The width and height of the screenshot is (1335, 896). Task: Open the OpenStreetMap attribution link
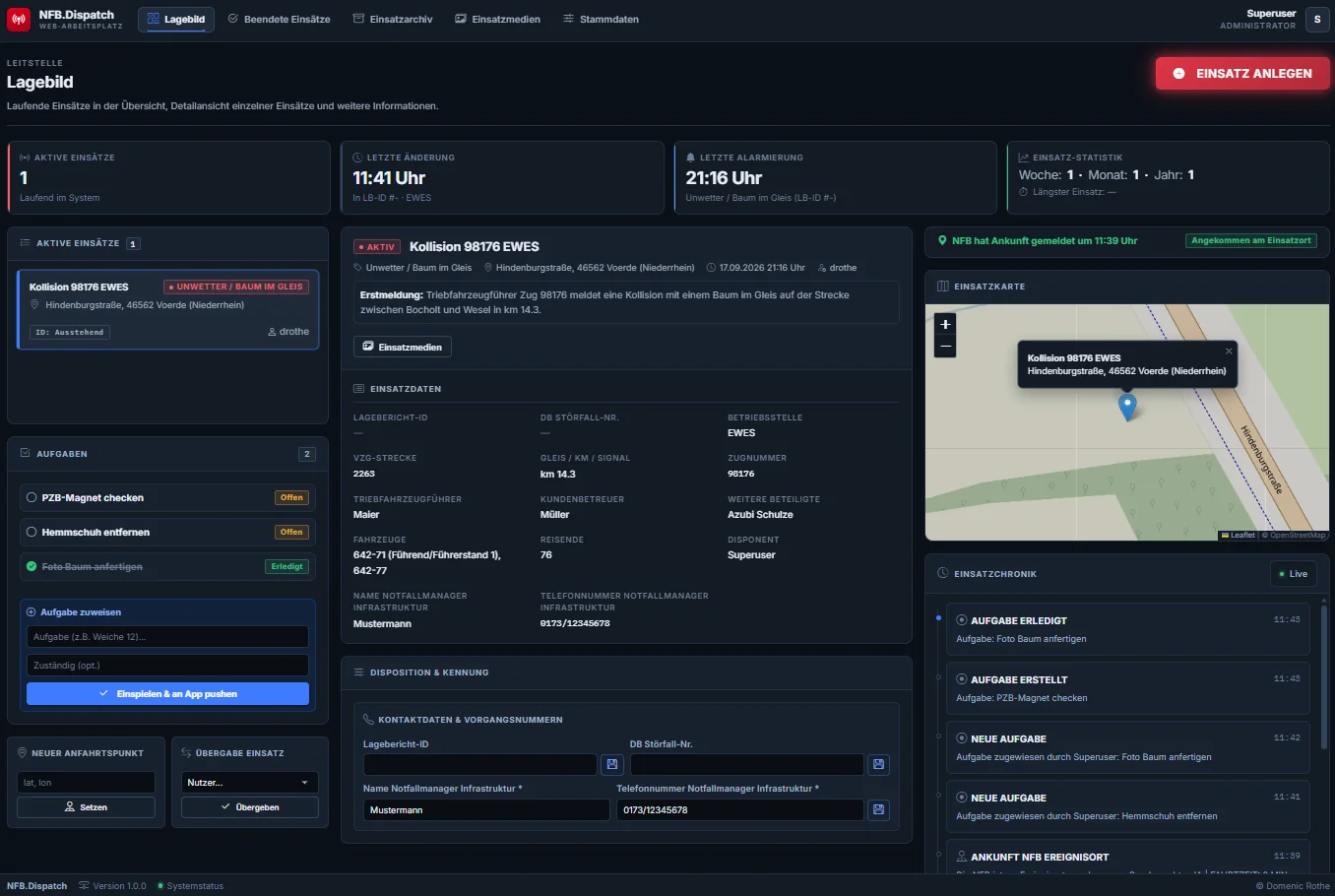pyautogui.click(x=1298, y=536)
